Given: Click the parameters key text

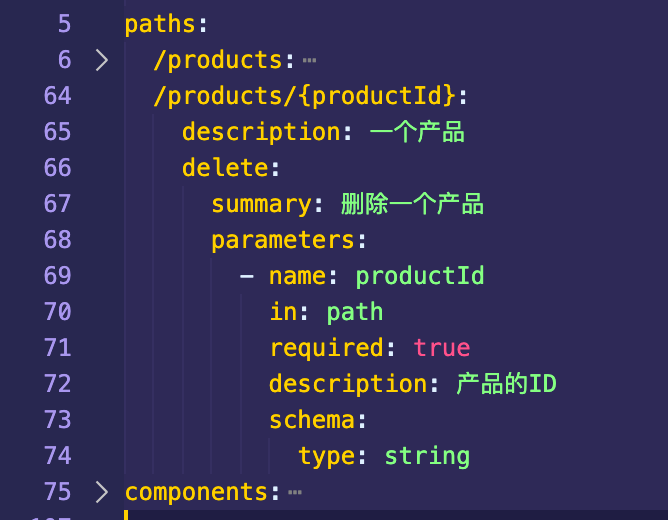Looking at the screenshot, I should (x=282, y=240).
